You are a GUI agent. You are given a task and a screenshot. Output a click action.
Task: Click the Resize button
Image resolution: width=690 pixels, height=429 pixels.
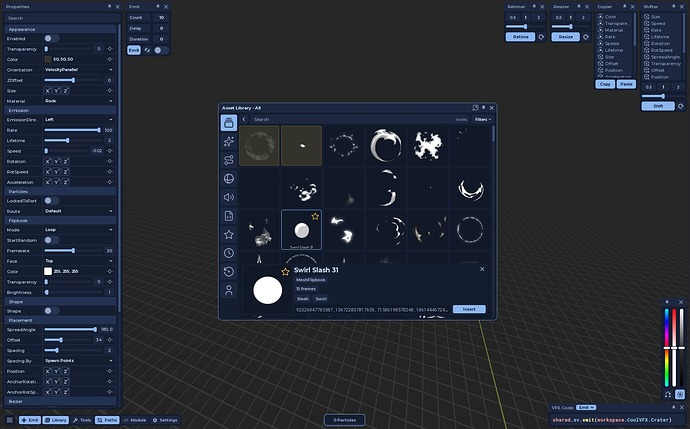[565, 37]
